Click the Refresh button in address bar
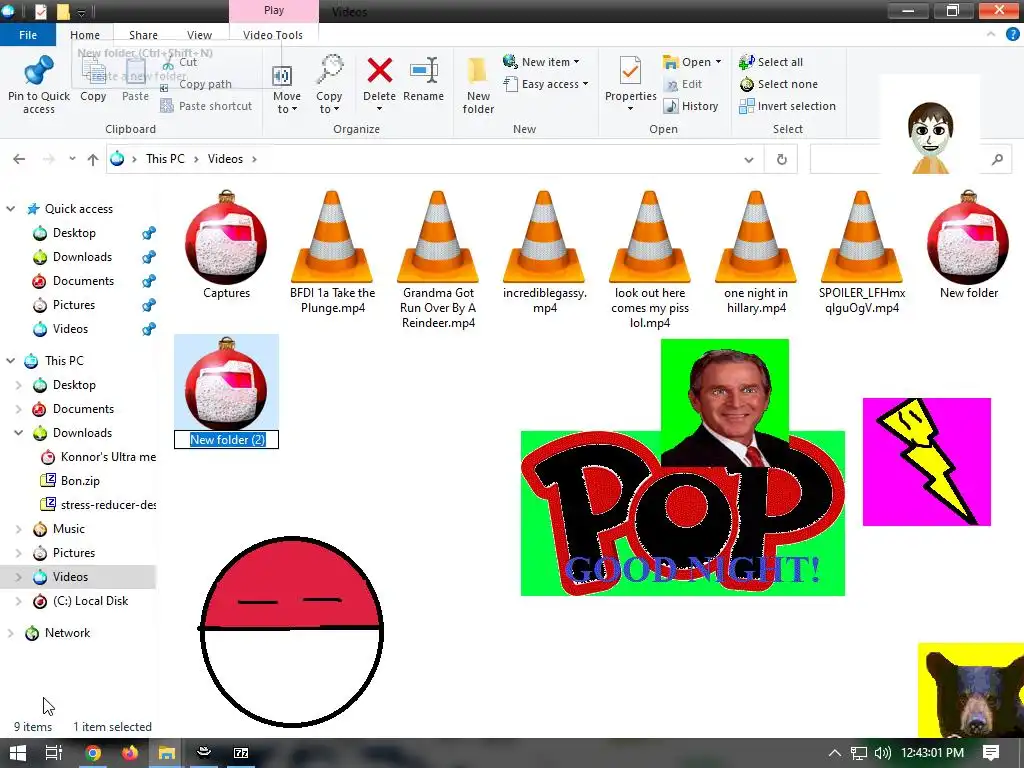The width and height of the screenshot is (1024, 768). point(781,159)
